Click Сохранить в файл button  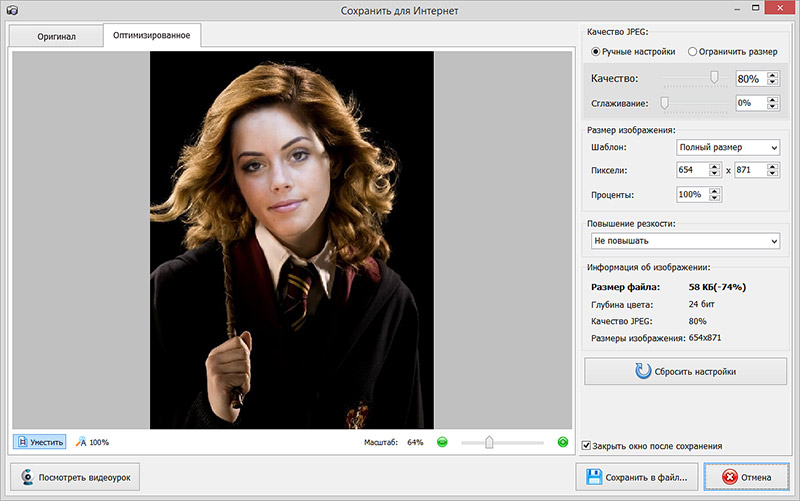pyautogui.click(x=637, y=477)
